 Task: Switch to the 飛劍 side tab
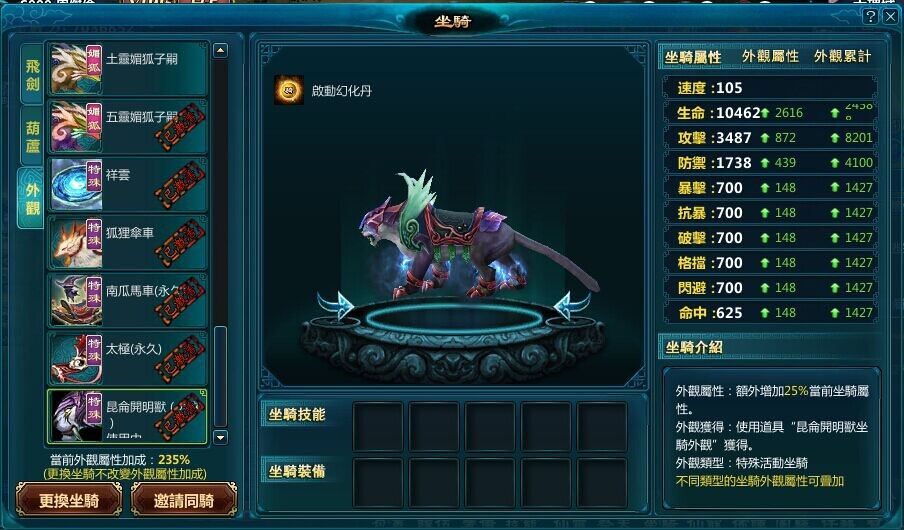pos(32,75)
